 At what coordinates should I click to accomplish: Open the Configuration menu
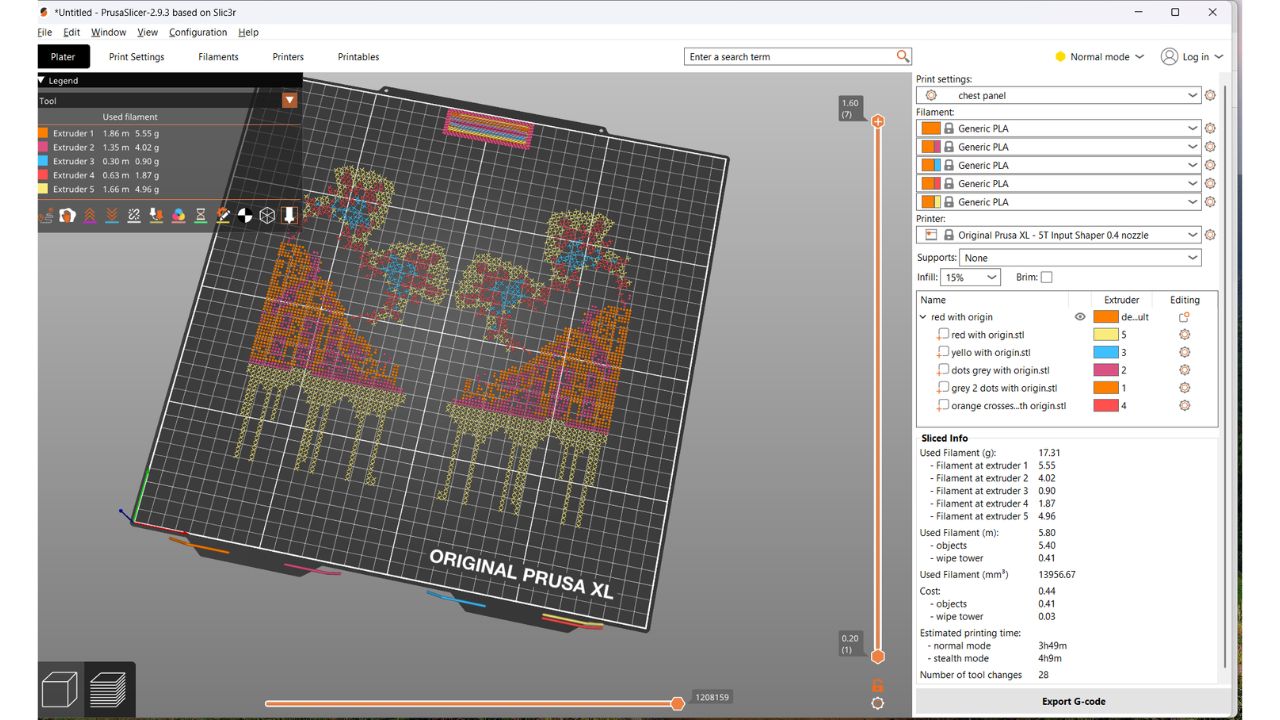click(x=197, y=32)
